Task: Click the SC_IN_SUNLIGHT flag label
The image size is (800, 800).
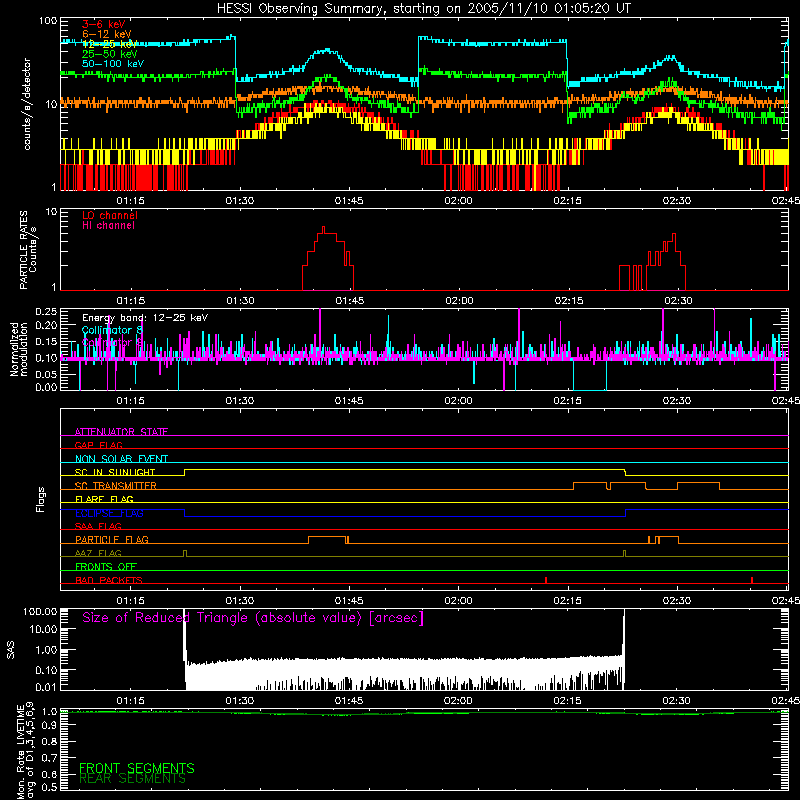Action: pos(115,472)
